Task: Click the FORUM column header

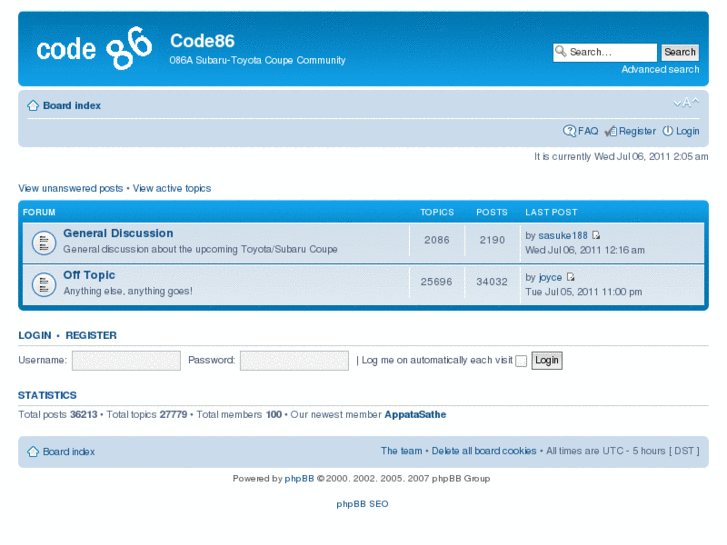Action: click(39, 212)
